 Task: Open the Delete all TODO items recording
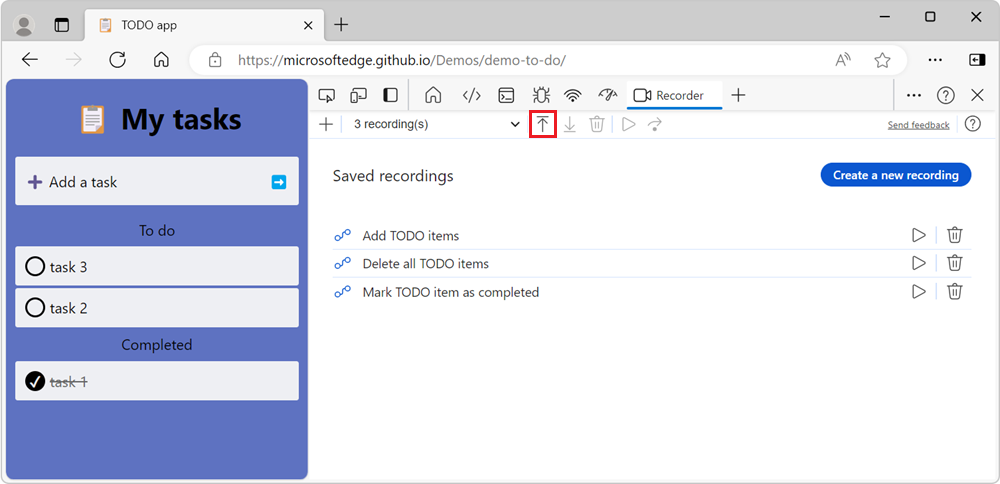[425, 263]
